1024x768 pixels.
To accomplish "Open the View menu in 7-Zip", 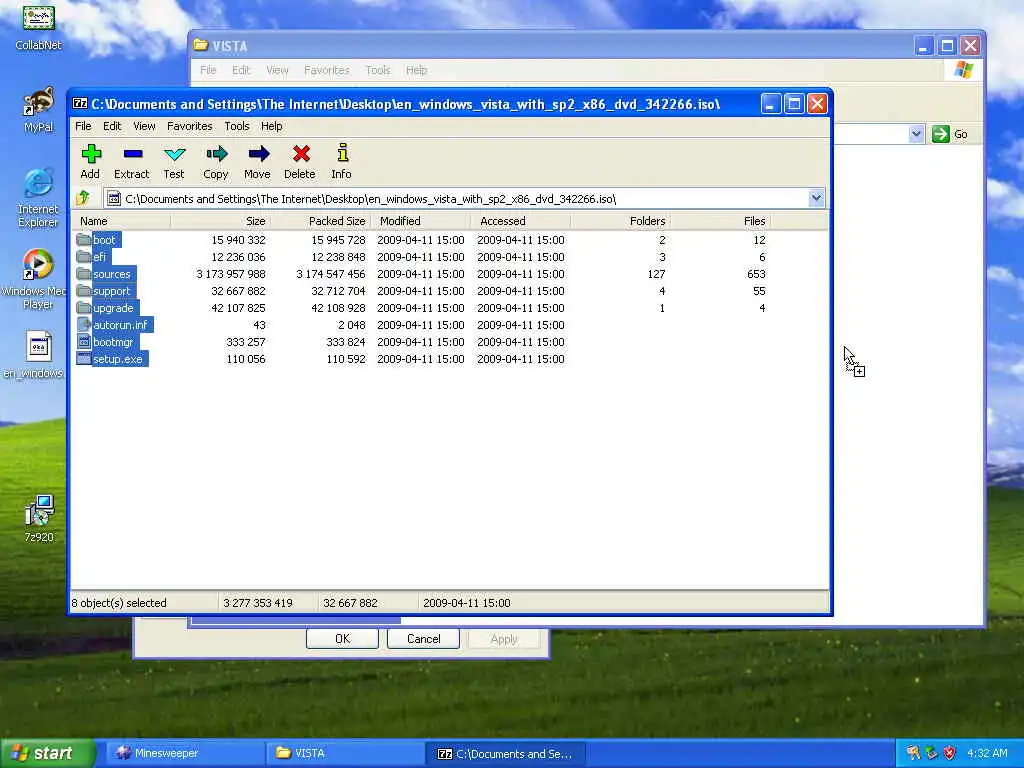I will coord(144,126).
